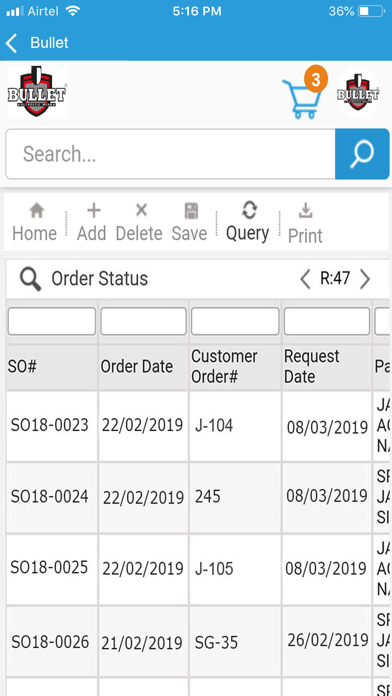Go to Home in the toolbar

tap(35, 223)
